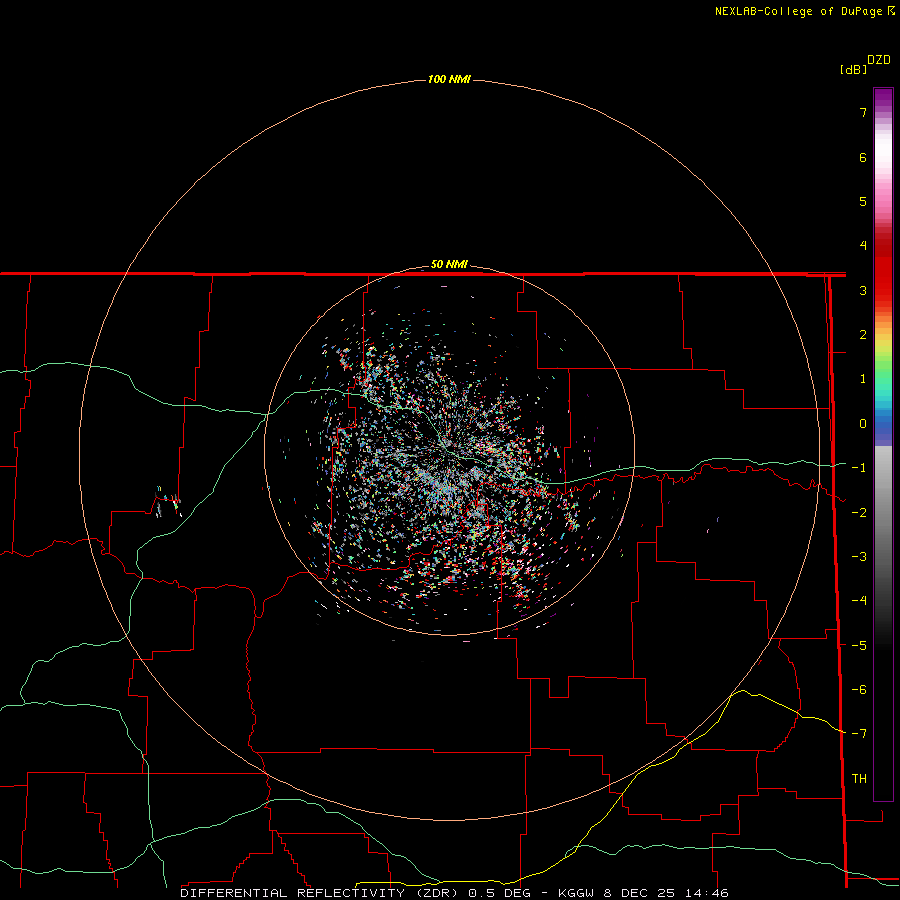900x900 pixels.
Task: Click the -1 value on the color scale
Action: pos(859,468)
